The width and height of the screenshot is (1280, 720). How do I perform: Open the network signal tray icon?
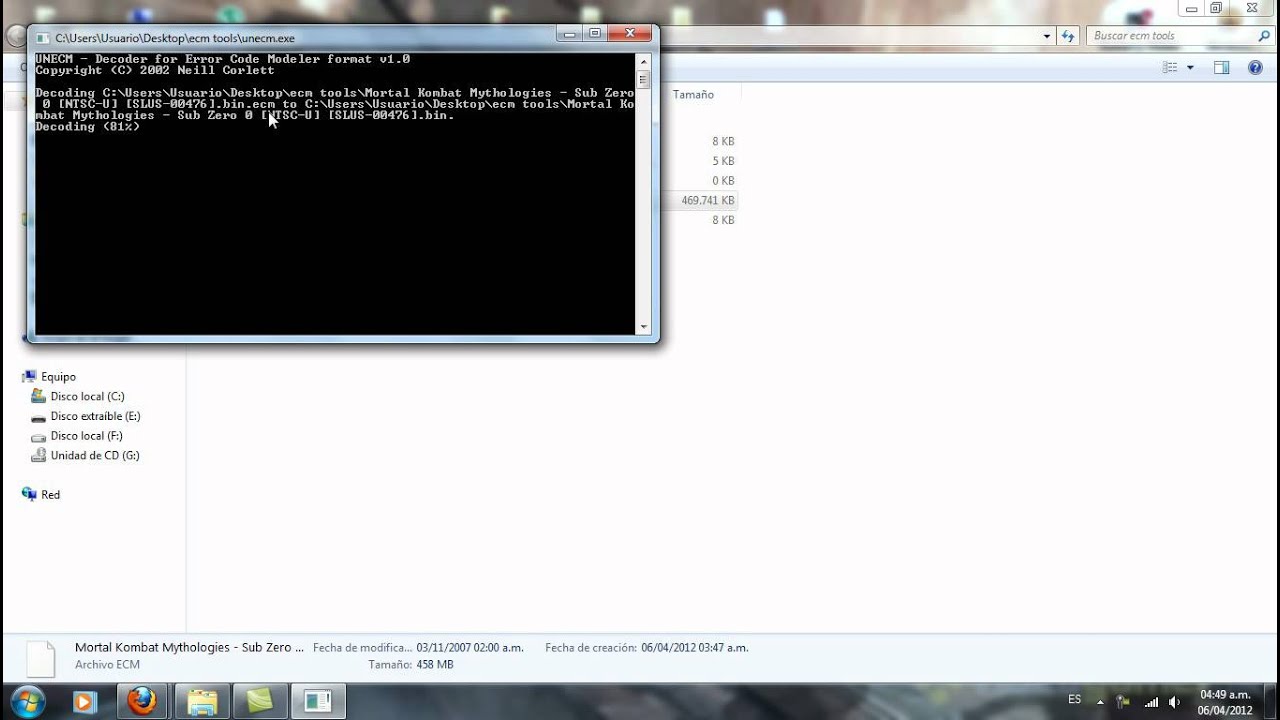[x=1151, y=701]
